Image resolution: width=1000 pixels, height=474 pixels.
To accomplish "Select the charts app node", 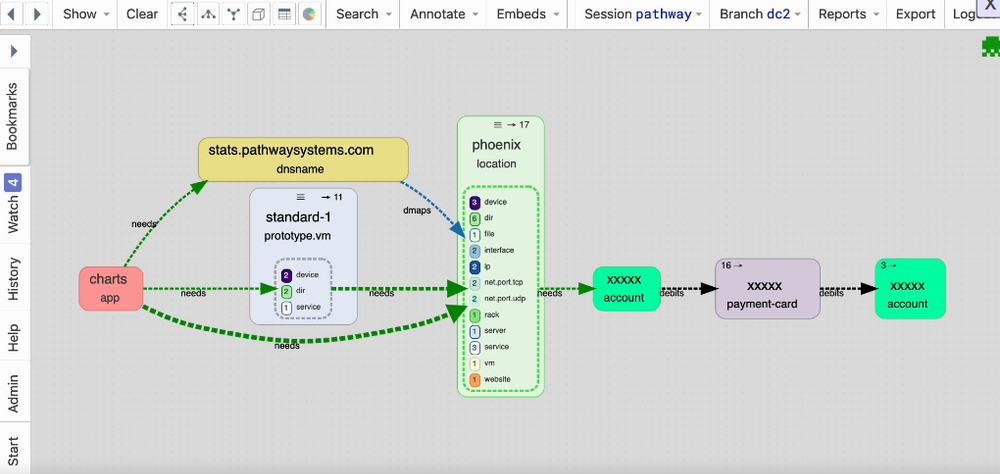I will [x=110, y=288].
